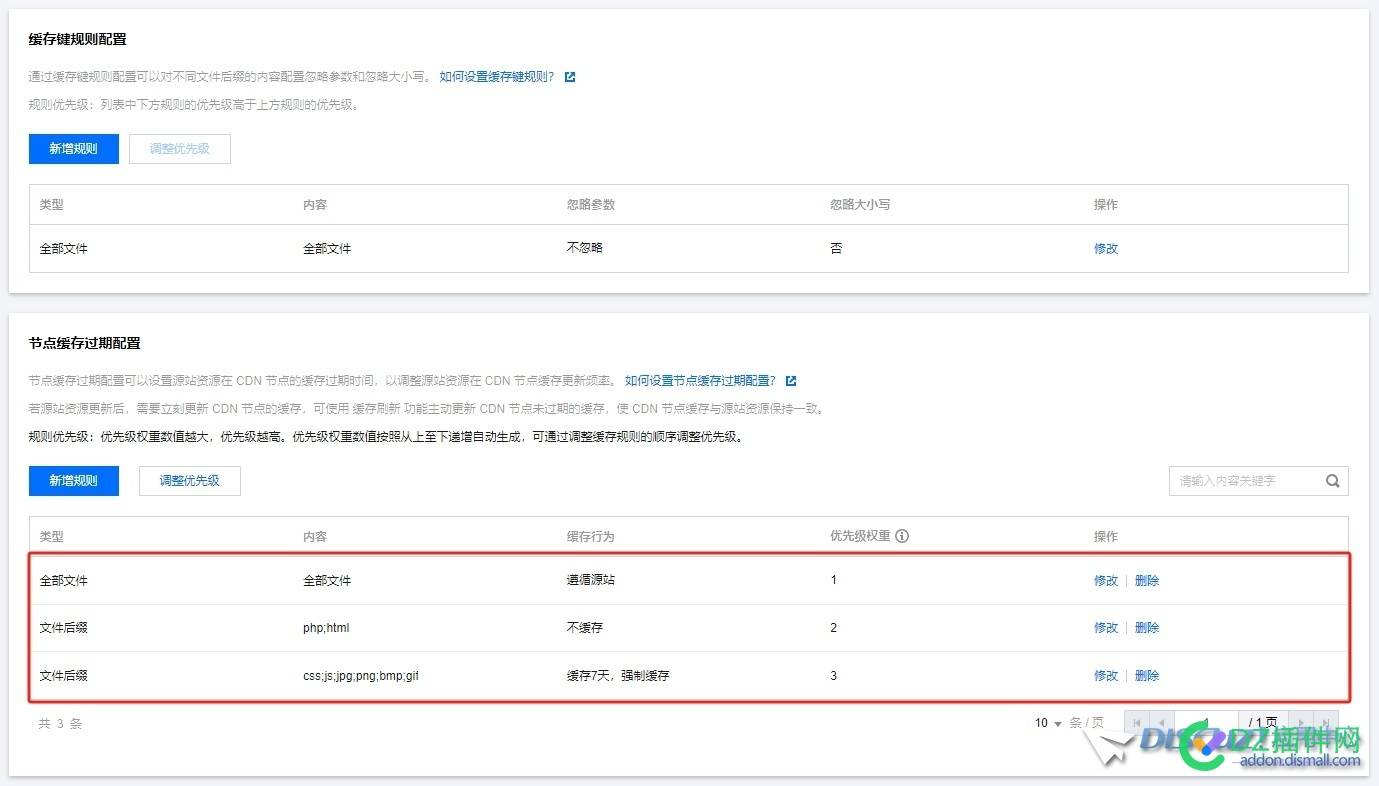Click priority weight value 3
The image size is (1379, 786).
pyautogui.click(x=834, y=676)
